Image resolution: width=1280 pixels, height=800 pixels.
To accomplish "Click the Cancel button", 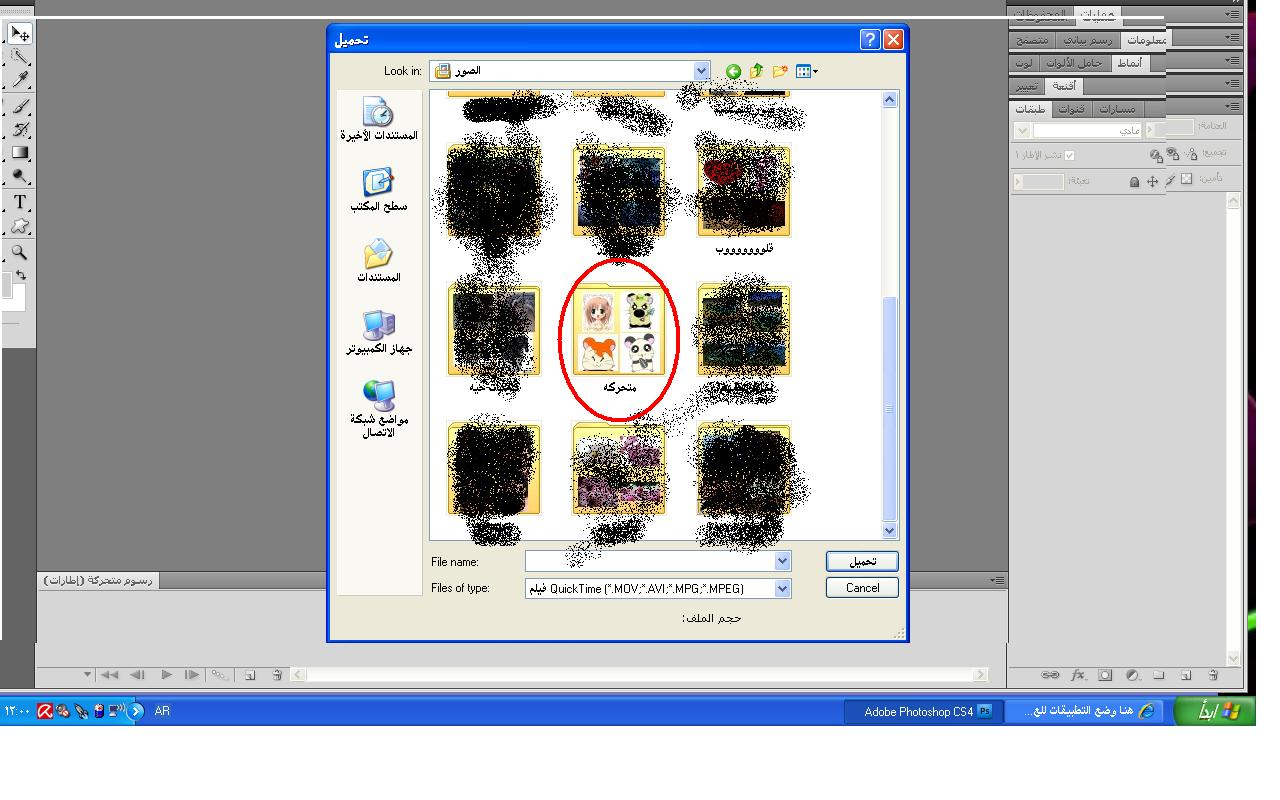I will click(862, 588).
